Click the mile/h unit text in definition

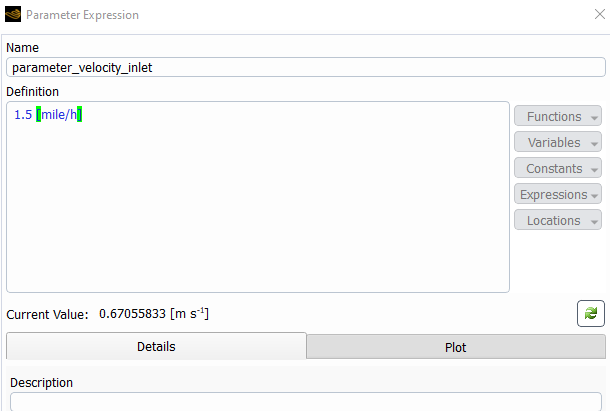pyautogui.click(x=59, y=114)
